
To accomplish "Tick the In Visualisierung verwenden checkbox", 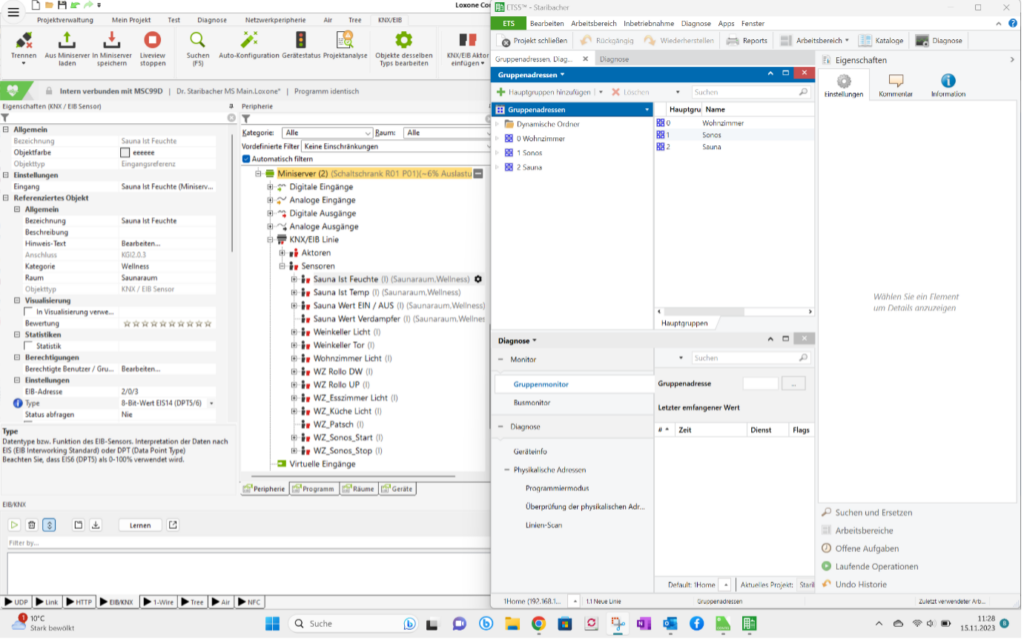I will point(28,312).
